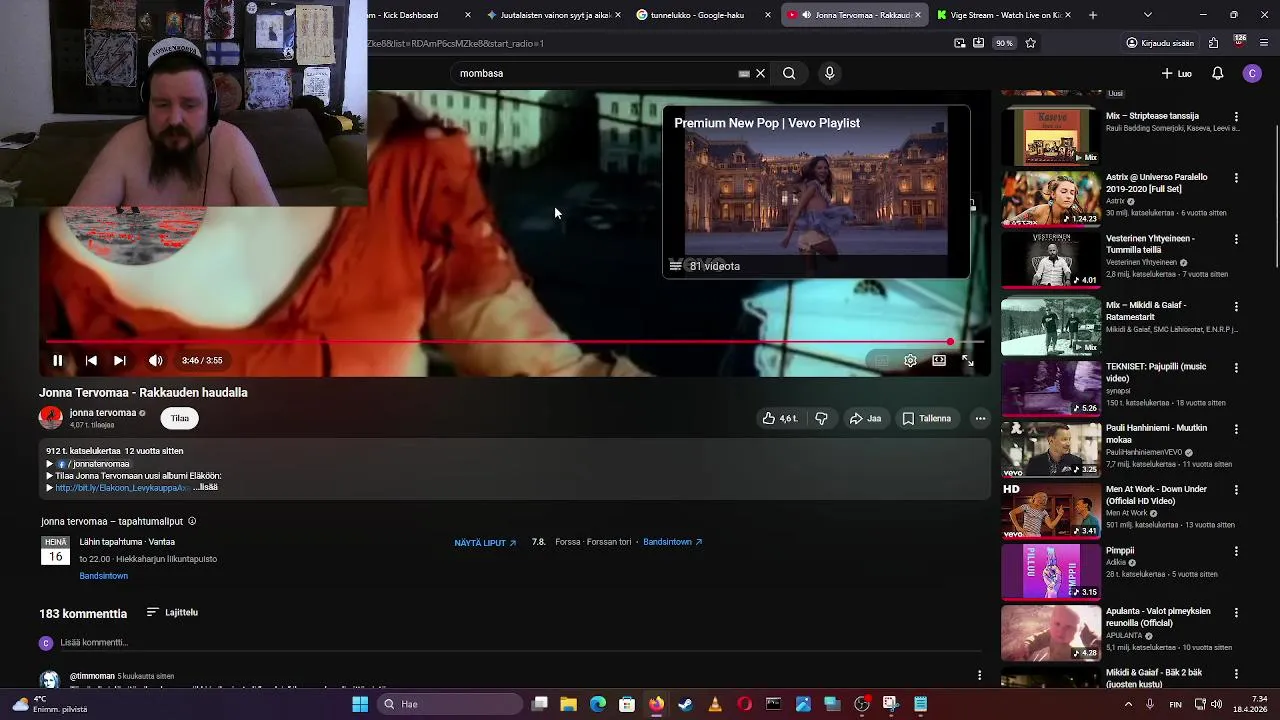Open Bandsintown link under Vantaa event
This screenshot has height=720, width=1280.
(104, 576)
